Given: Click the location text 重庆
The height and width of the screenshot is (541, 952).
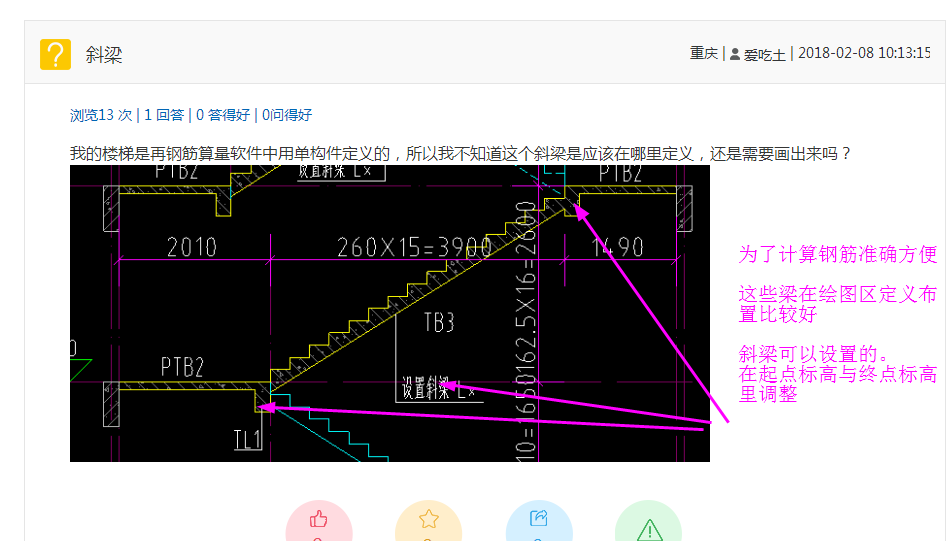Looking at the screenshot, I should click(704, 53).
